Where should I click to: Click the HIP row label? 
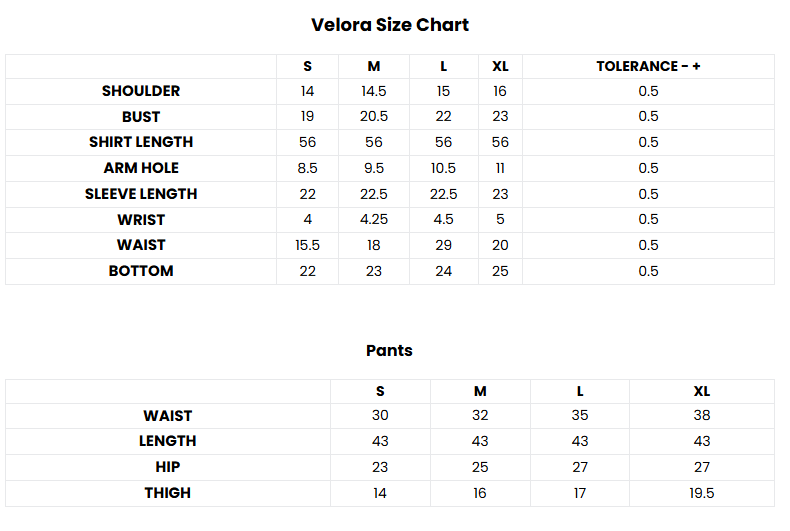(x=167, y=467)
